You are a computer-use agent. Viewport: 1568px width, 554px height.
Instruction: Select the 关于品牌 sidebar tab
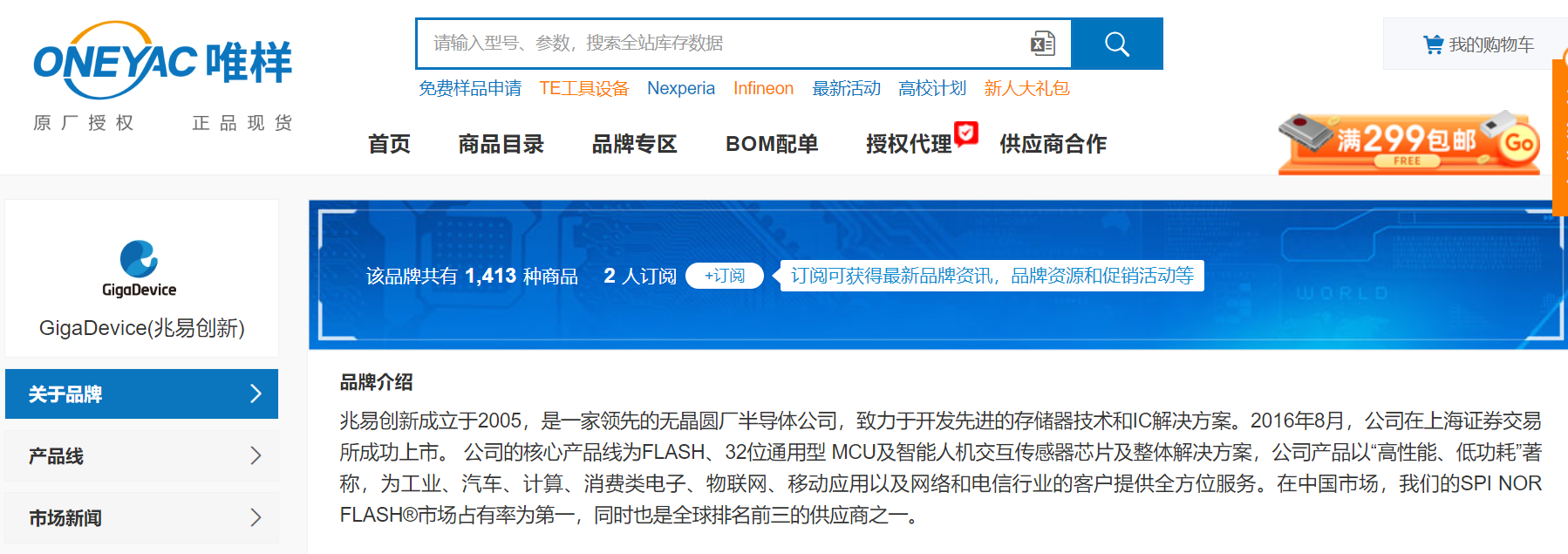pyautogui.click(x=141, y=393)
